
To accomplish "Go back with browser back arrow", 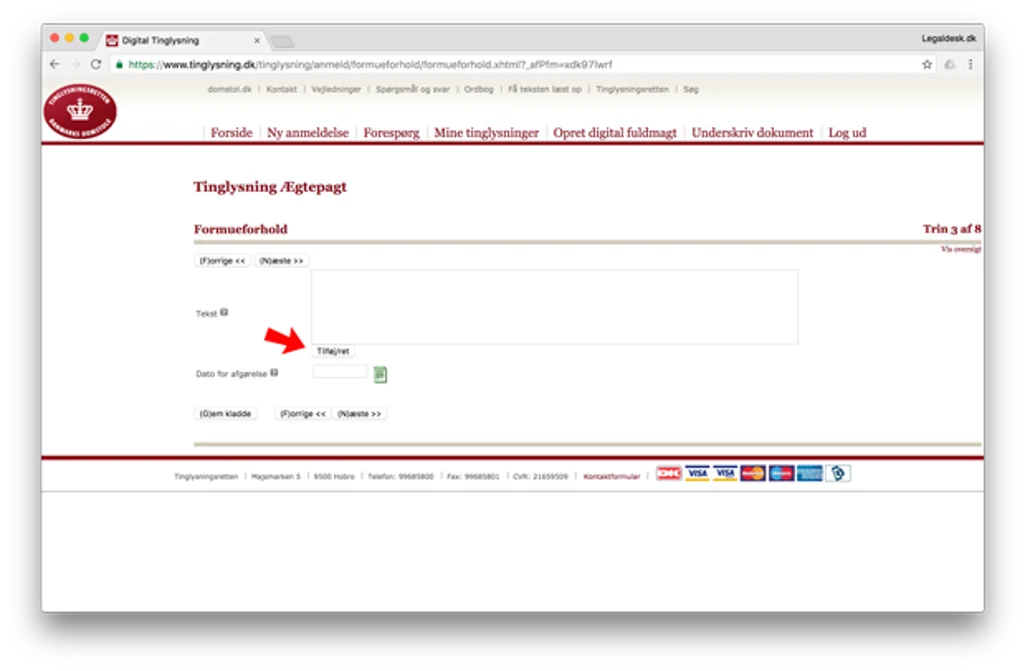I will click(x=55, y=64).
